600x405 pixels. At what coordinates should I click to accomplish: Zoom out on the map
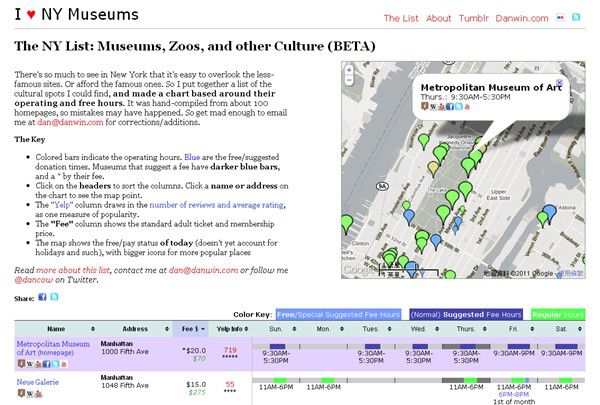coord(349,80)
